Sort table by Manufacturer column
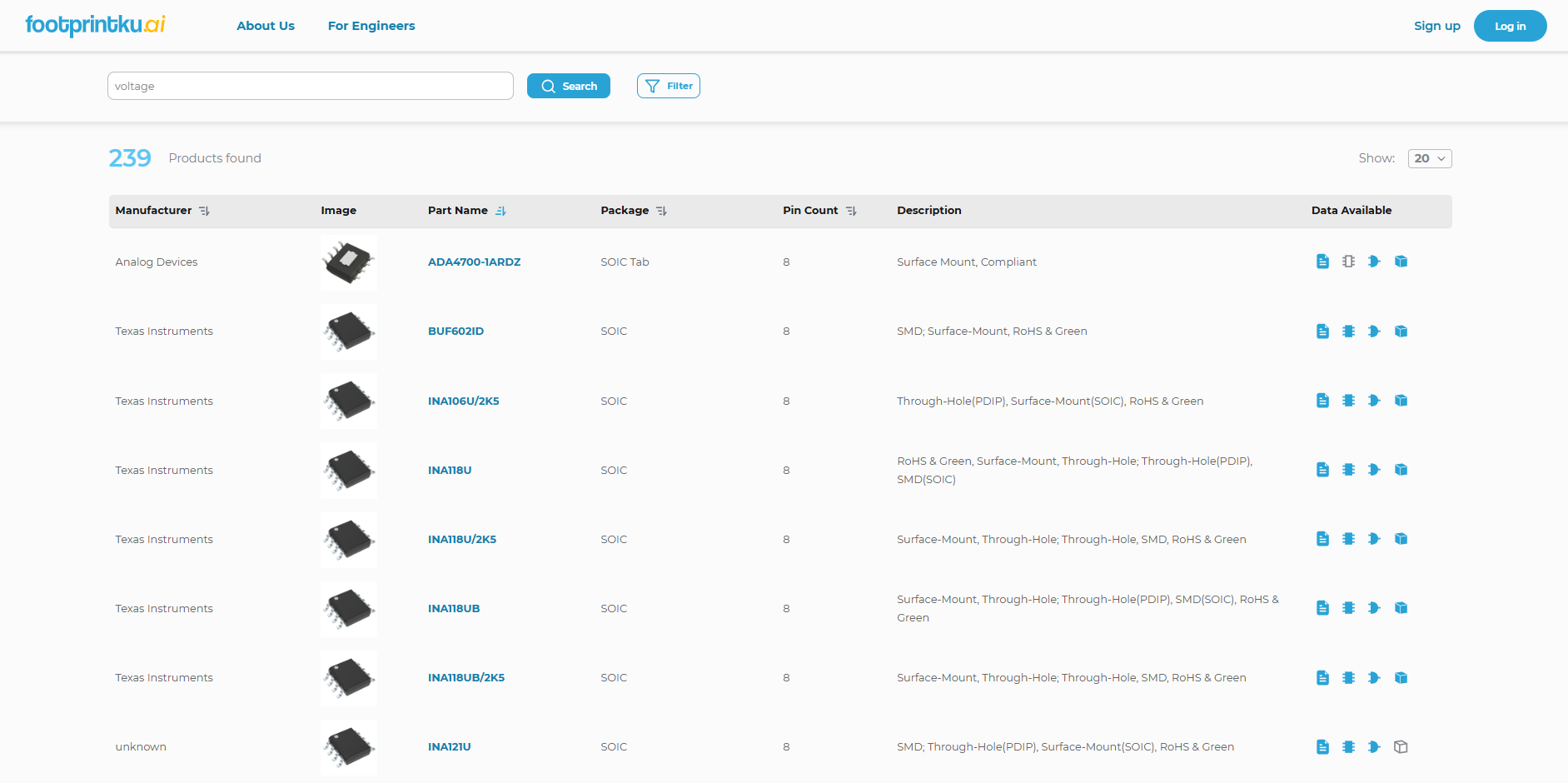The height and width of the screenshot is (783, 1568). (204, 211)
